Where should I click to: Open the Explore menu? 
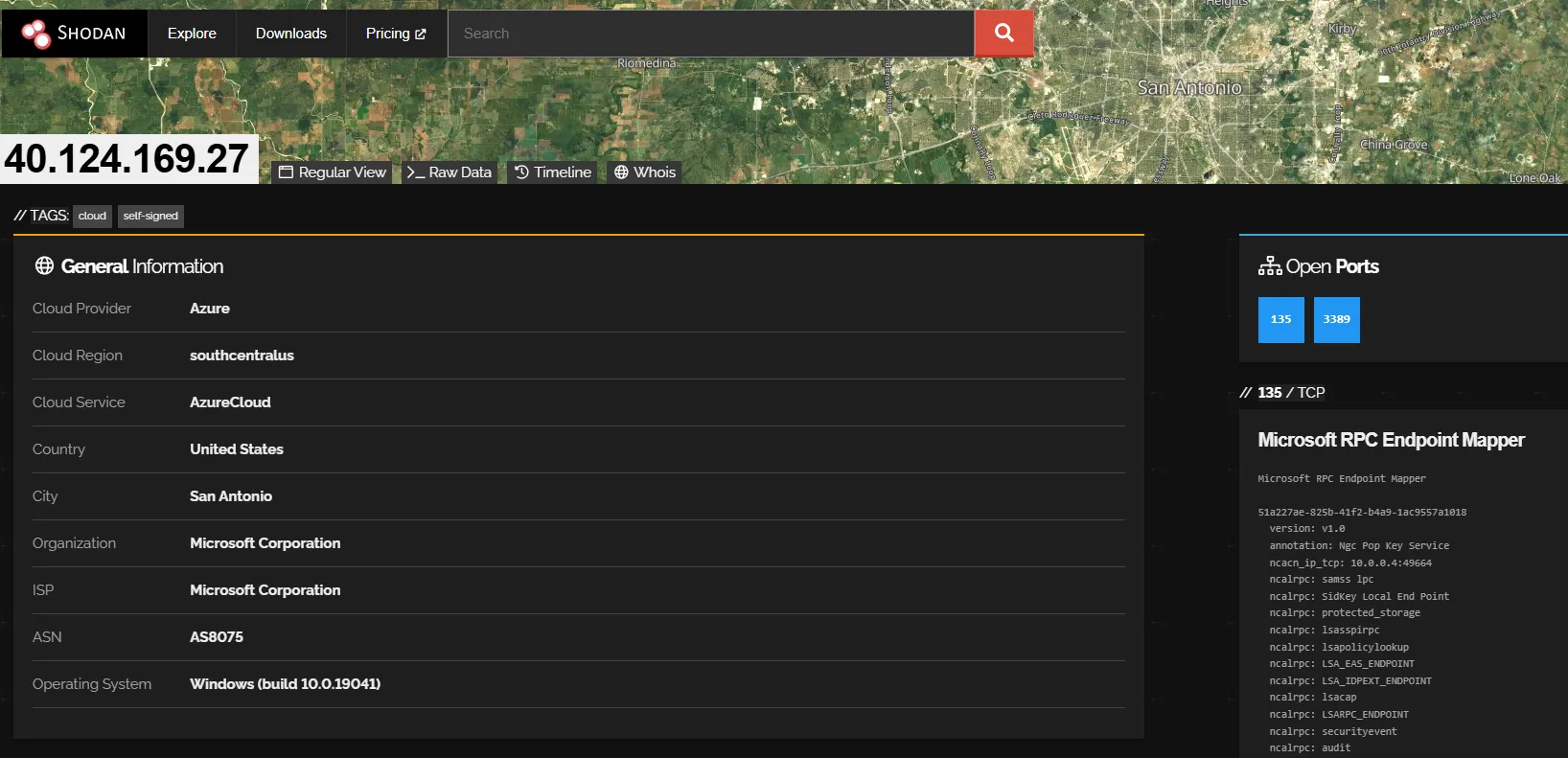click(192, 34)
